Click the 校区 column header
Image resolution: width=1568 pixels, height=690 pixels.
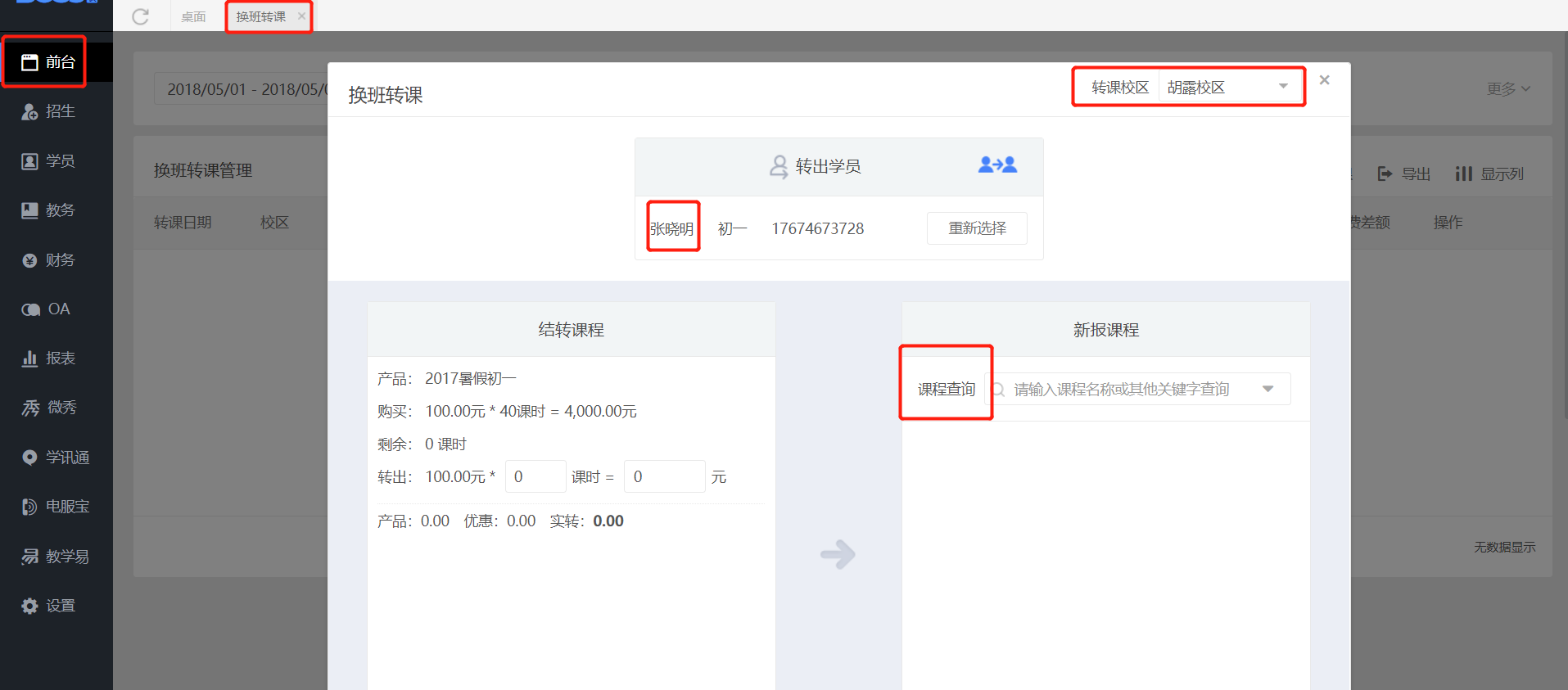[274, 223]
